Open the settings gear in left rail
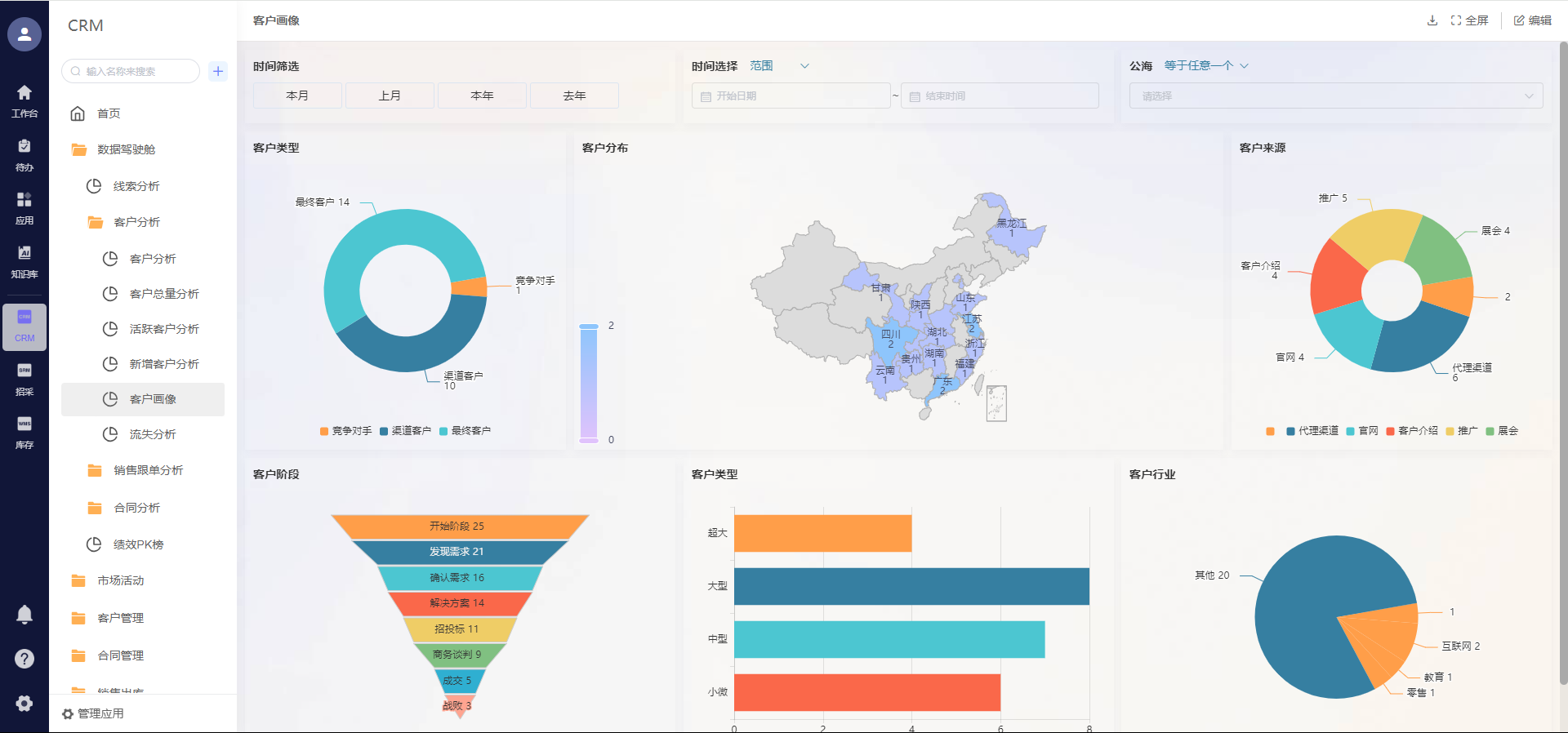The width and height of the screenshot is (1568, 733). (24, 703)
